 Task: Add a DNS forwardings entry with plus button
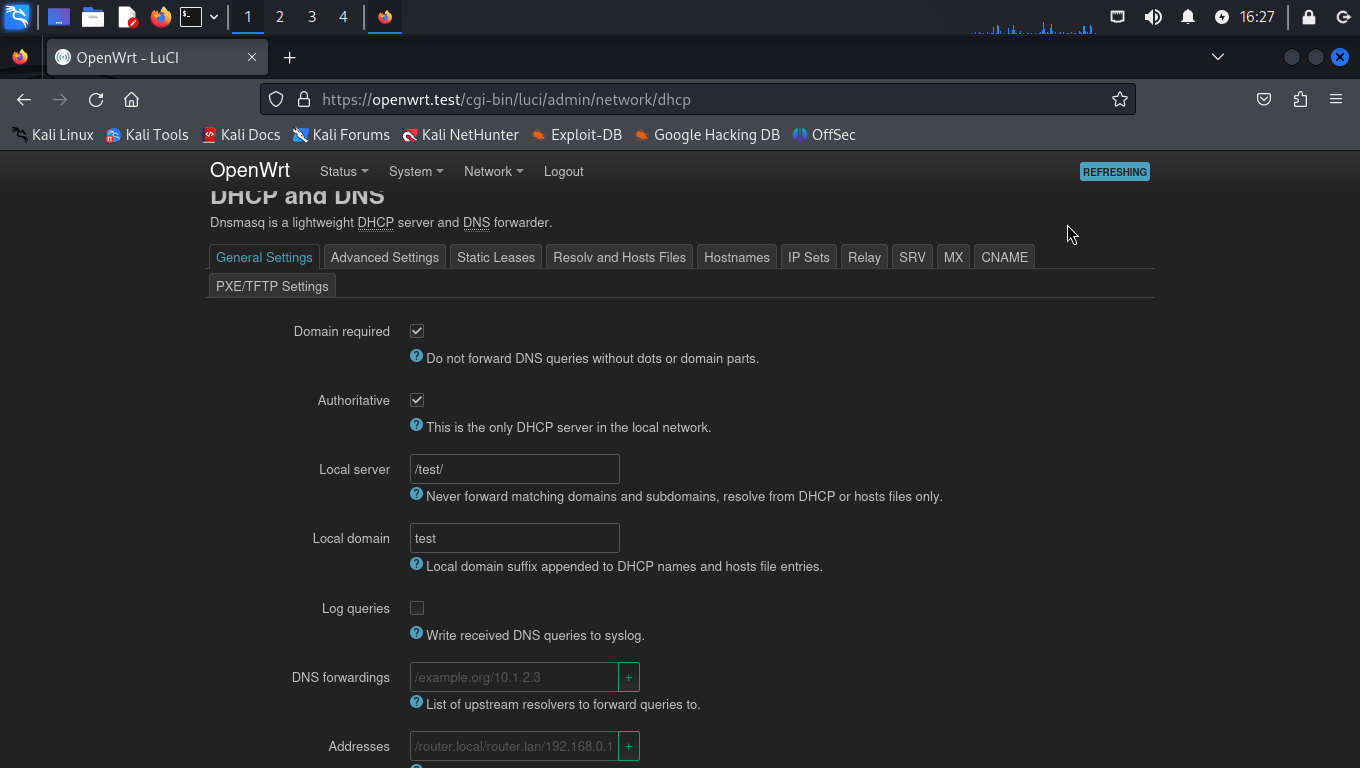[x=629, y=677]
